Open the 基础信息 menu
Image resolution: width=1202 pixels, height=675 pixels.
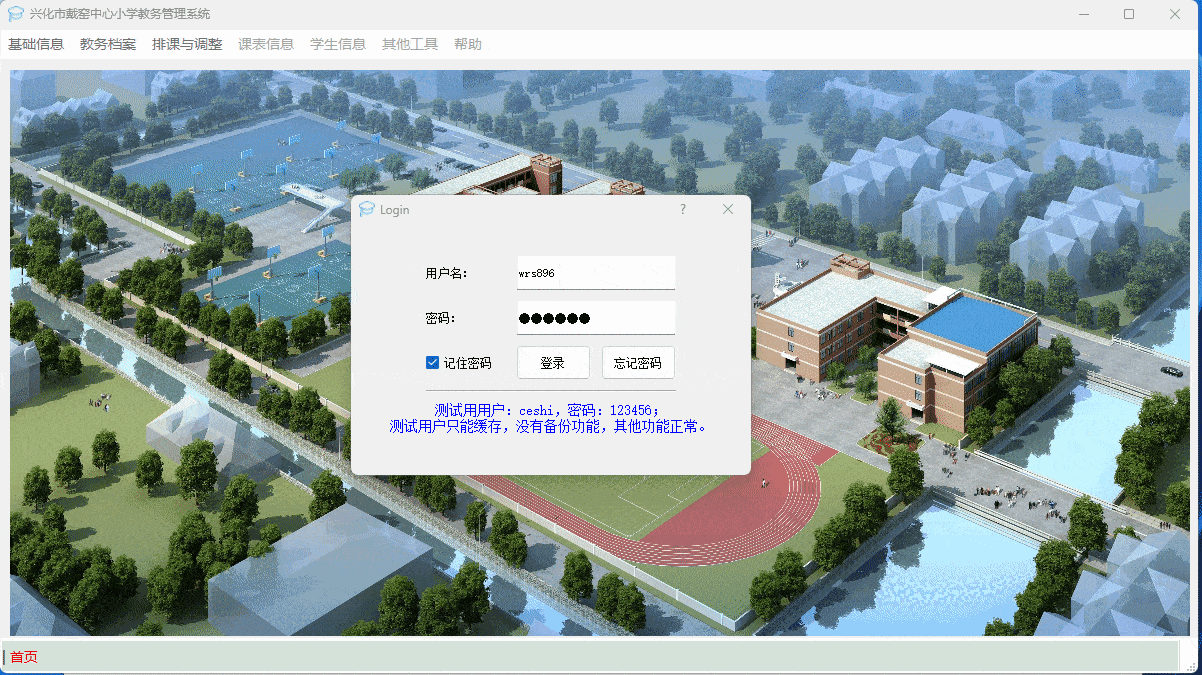[36, 44]
